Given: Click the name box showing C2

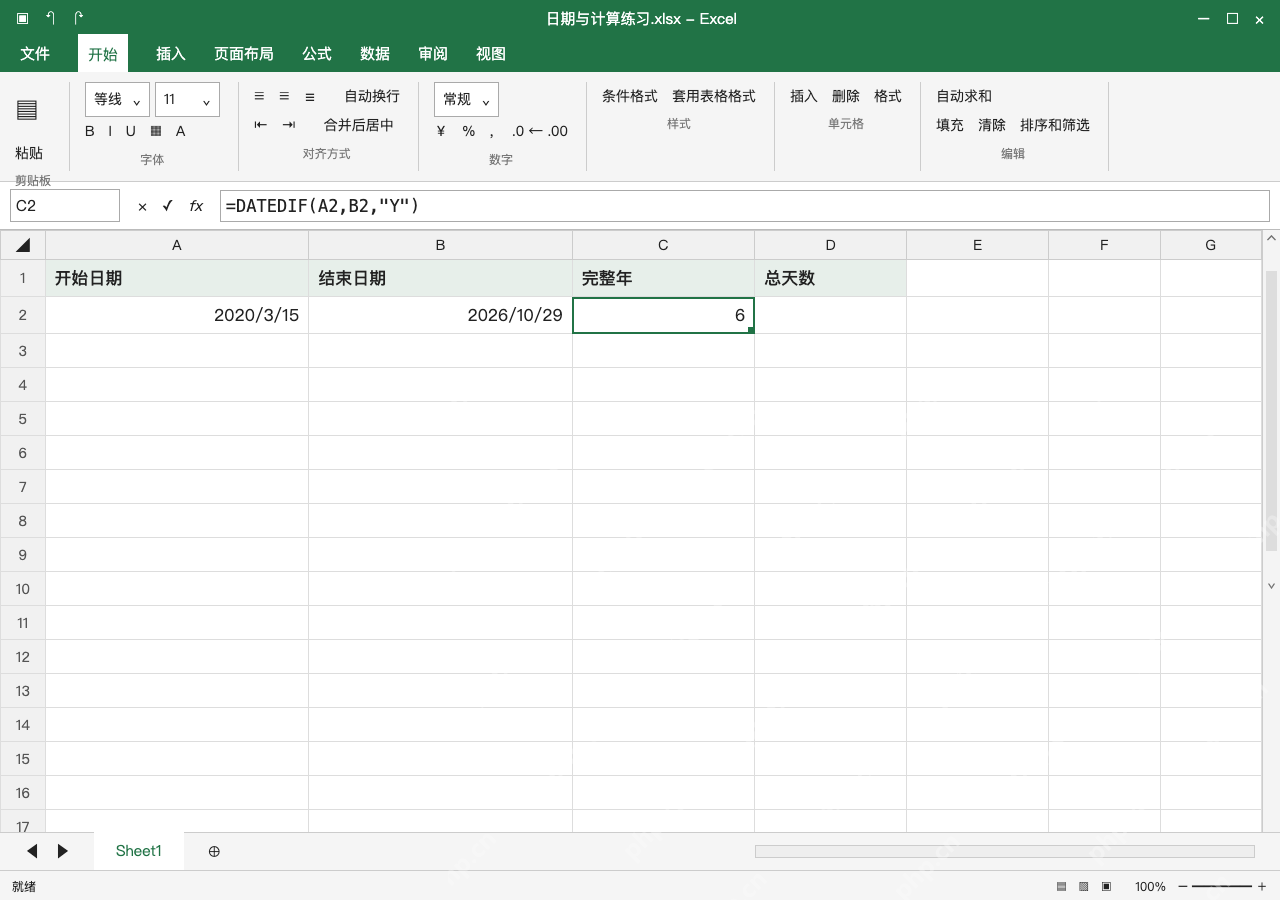Looking at the screenshot, I should (x=65, y=206).
